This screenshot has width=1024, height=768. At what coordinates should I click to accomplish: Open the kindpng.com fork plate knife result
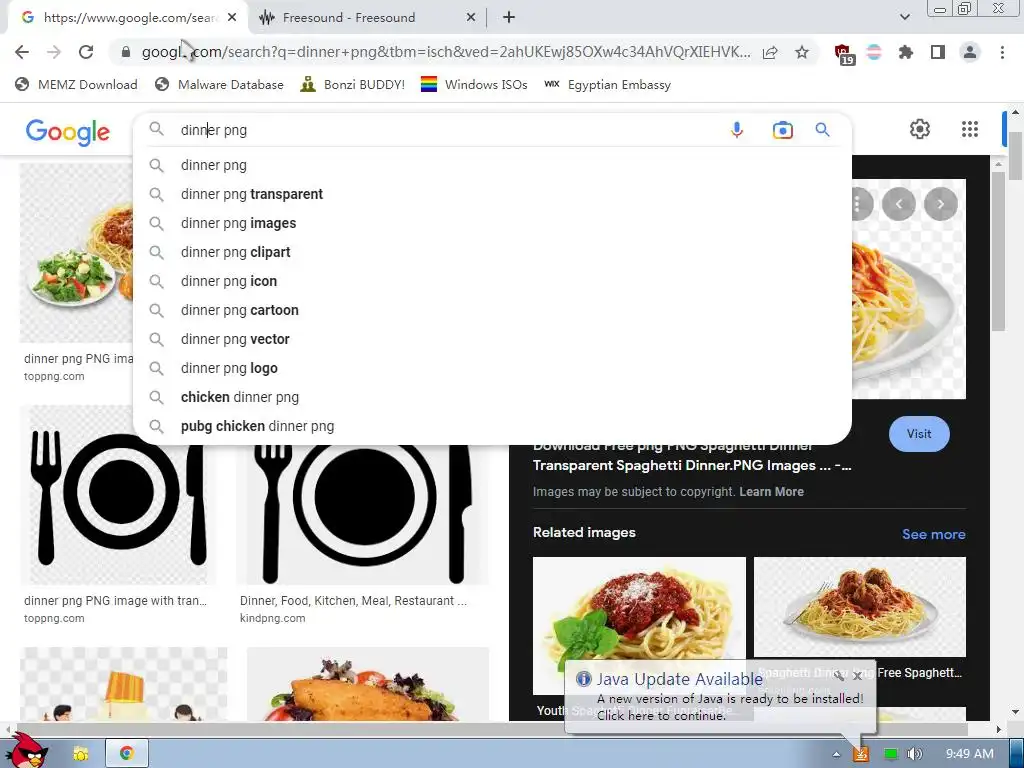tap(362, 516)
